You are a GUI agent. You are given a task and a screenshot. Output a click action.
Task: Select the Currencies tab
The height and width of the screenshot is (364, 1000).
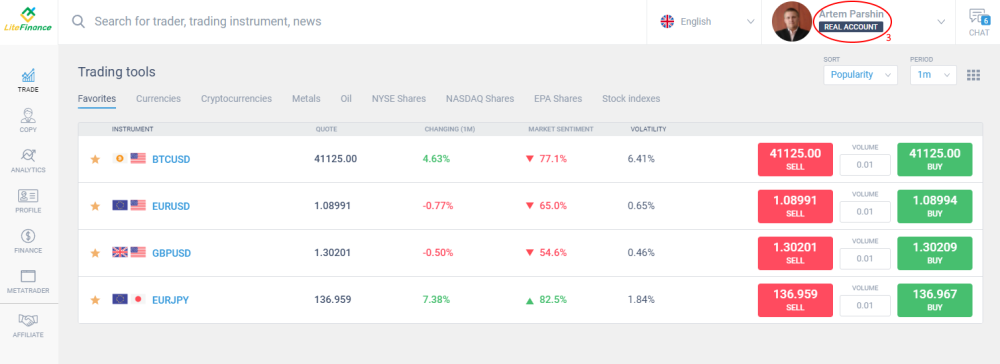pos(158,99)
